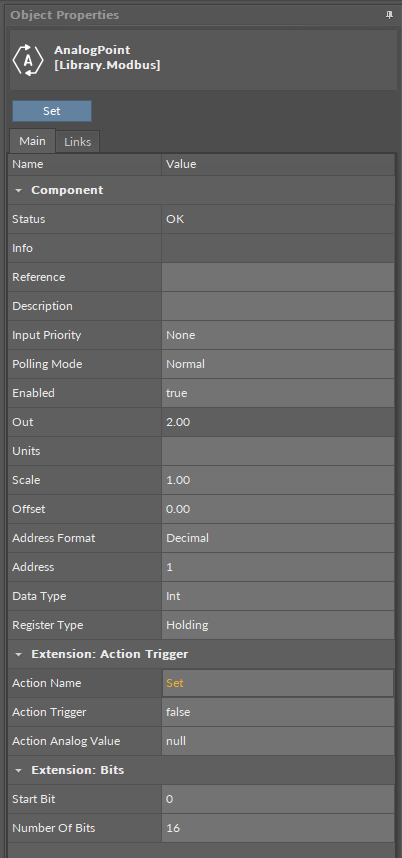Viewport: 402px width, 858px height.
Task: Click the Description value field
Action: point(278,306)
